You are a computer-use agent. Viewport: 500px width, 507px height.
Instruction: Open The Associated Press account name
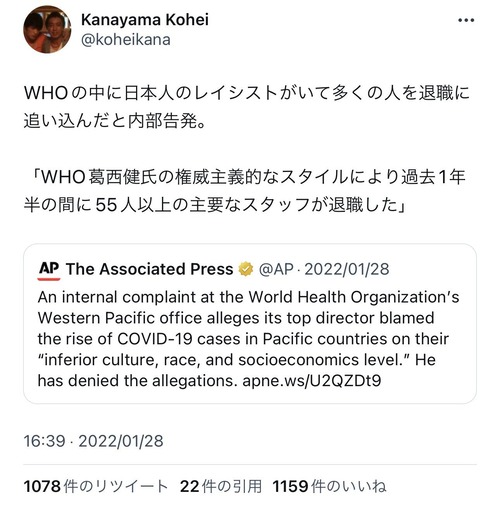[149, 269]
